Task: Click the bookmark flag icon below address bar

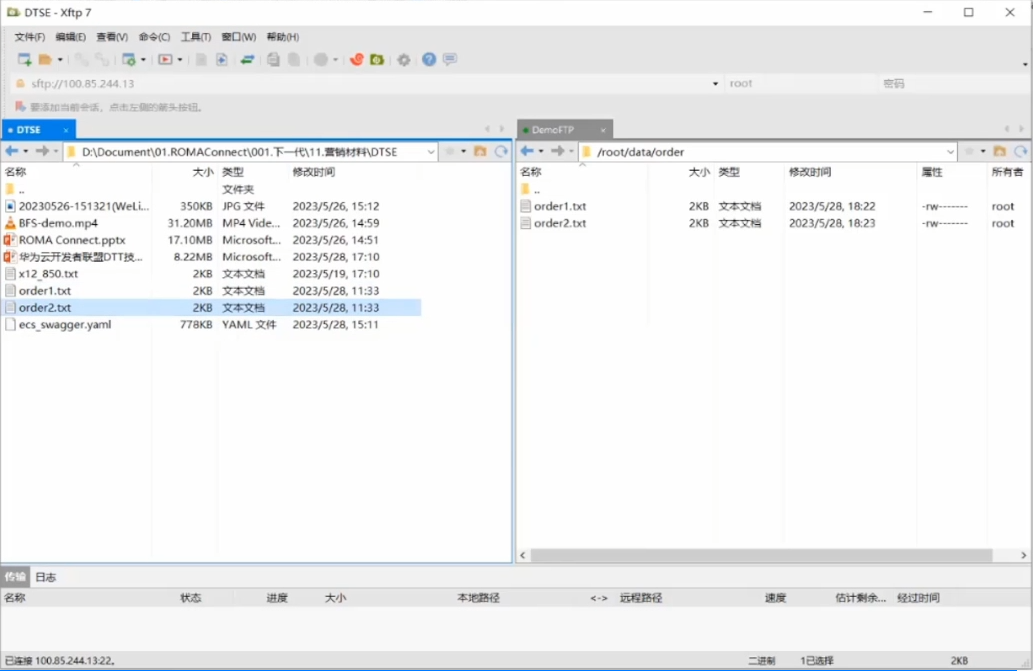Action: (x=20, y=107)
